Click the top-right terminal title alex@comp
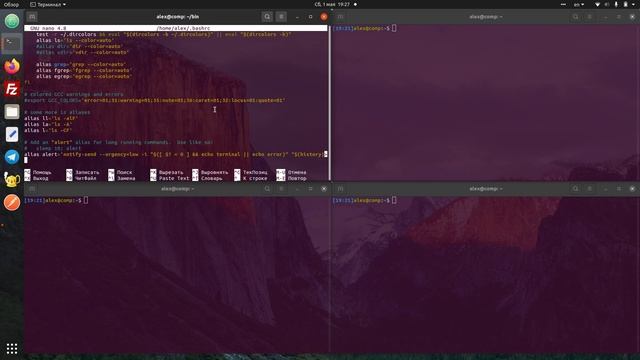 coord(486,17)
